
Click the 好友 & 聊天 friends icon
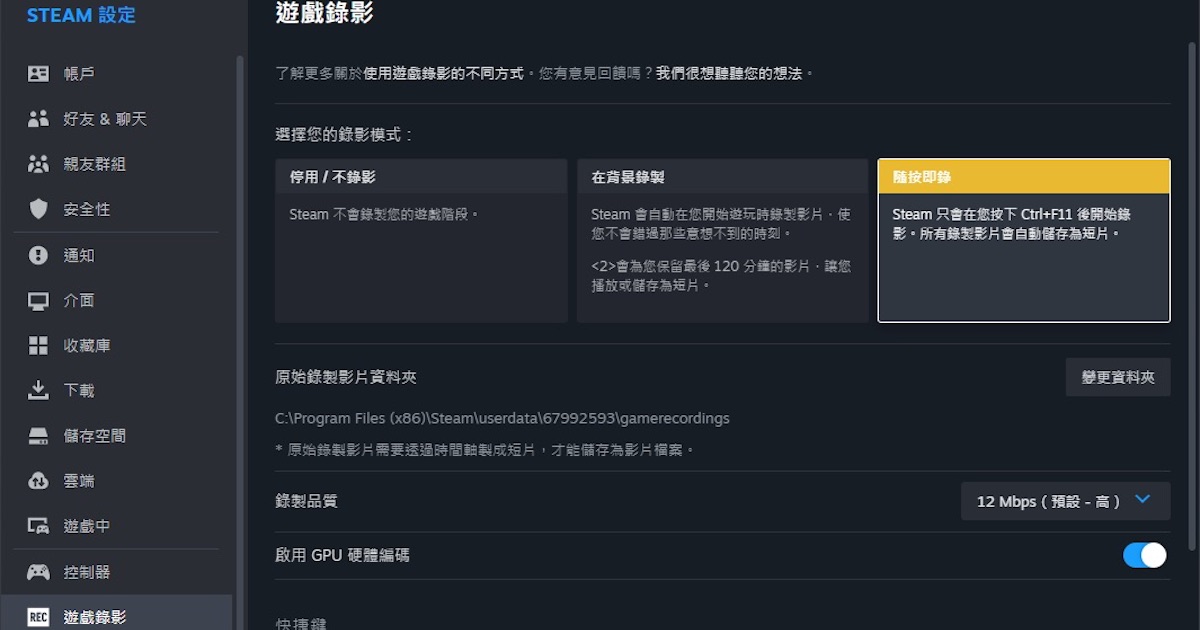[x=38, y=119]
